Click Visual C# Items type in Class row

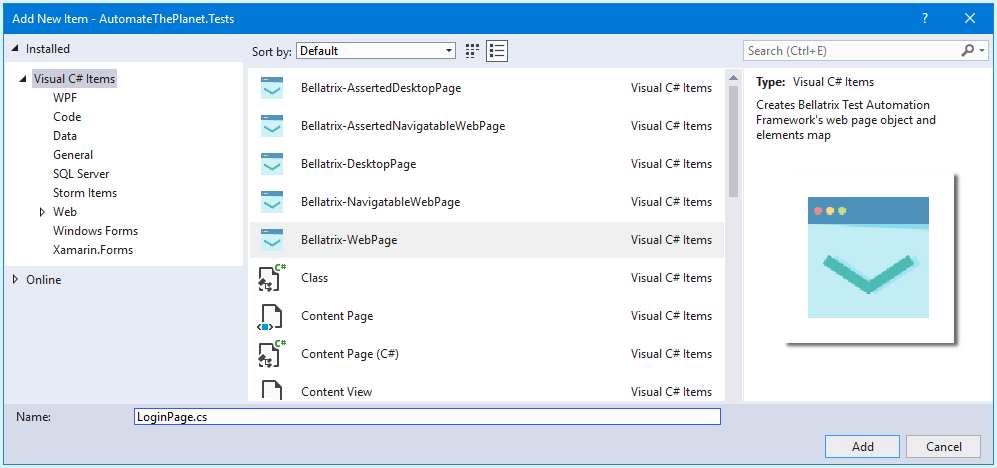(x=671, y=278)
